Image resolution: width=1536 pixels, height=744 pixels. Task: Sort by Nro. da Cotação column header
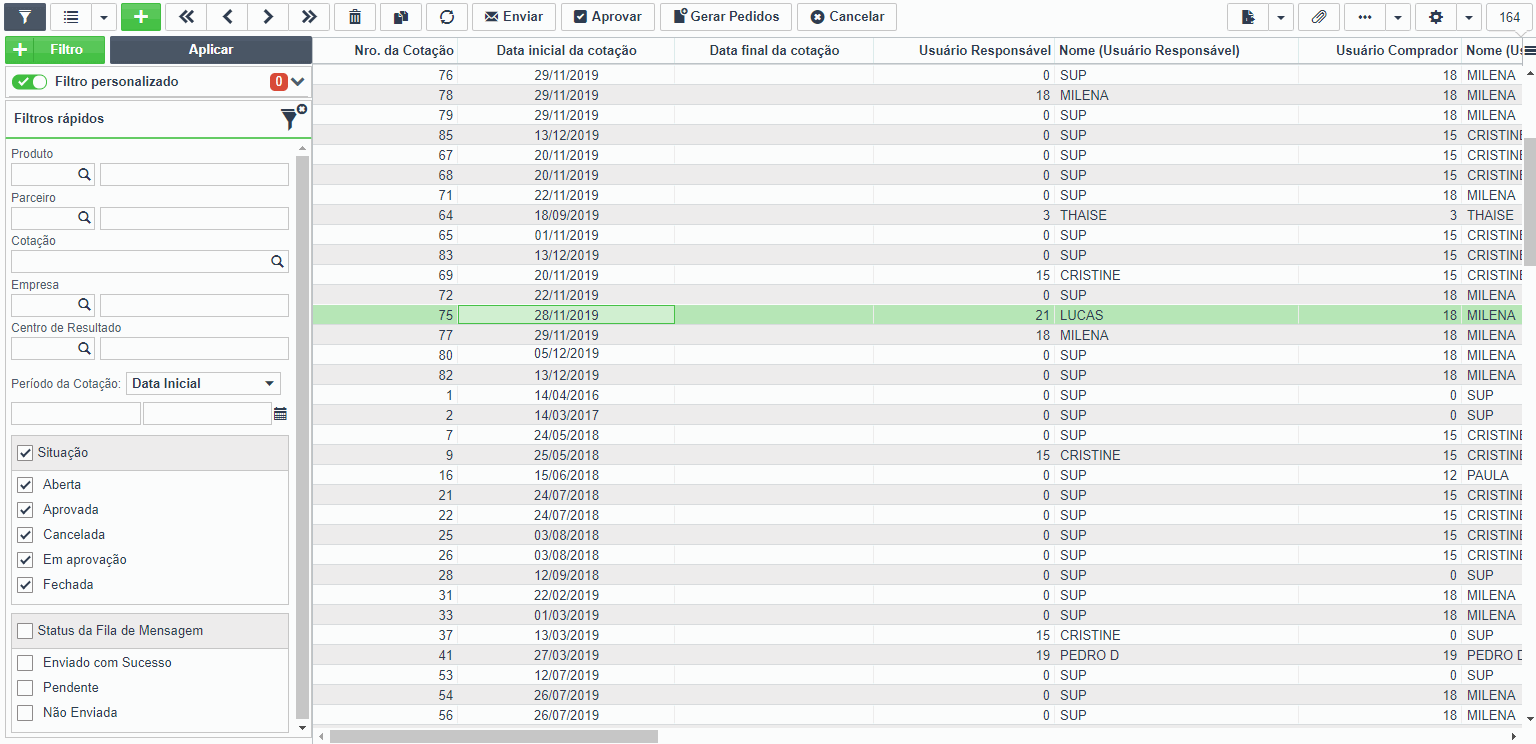(x=404, y=51)
